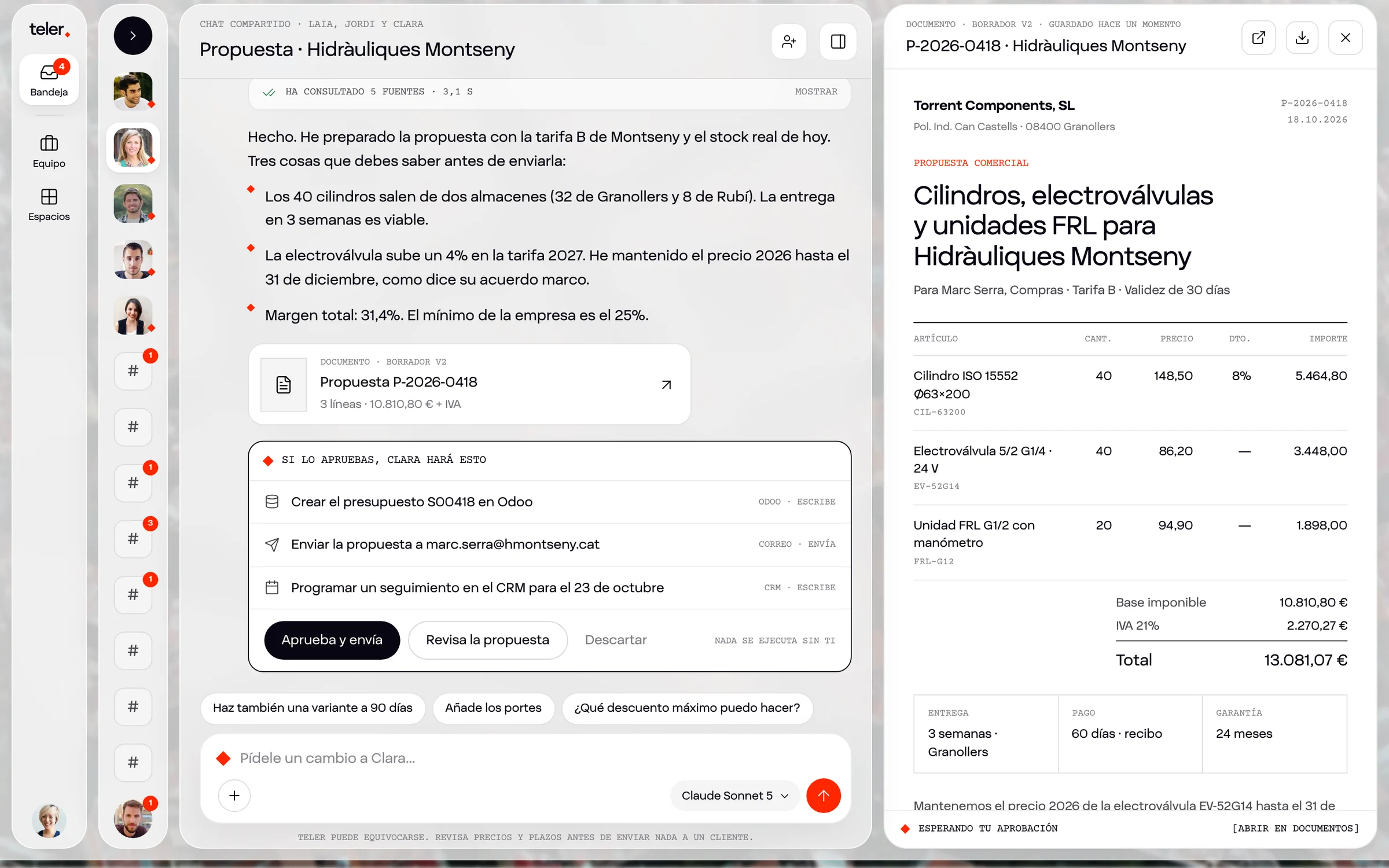Show the 5 consulted sources
The height and width of the screenshot is (868, 1389).
tap(816, 91)
